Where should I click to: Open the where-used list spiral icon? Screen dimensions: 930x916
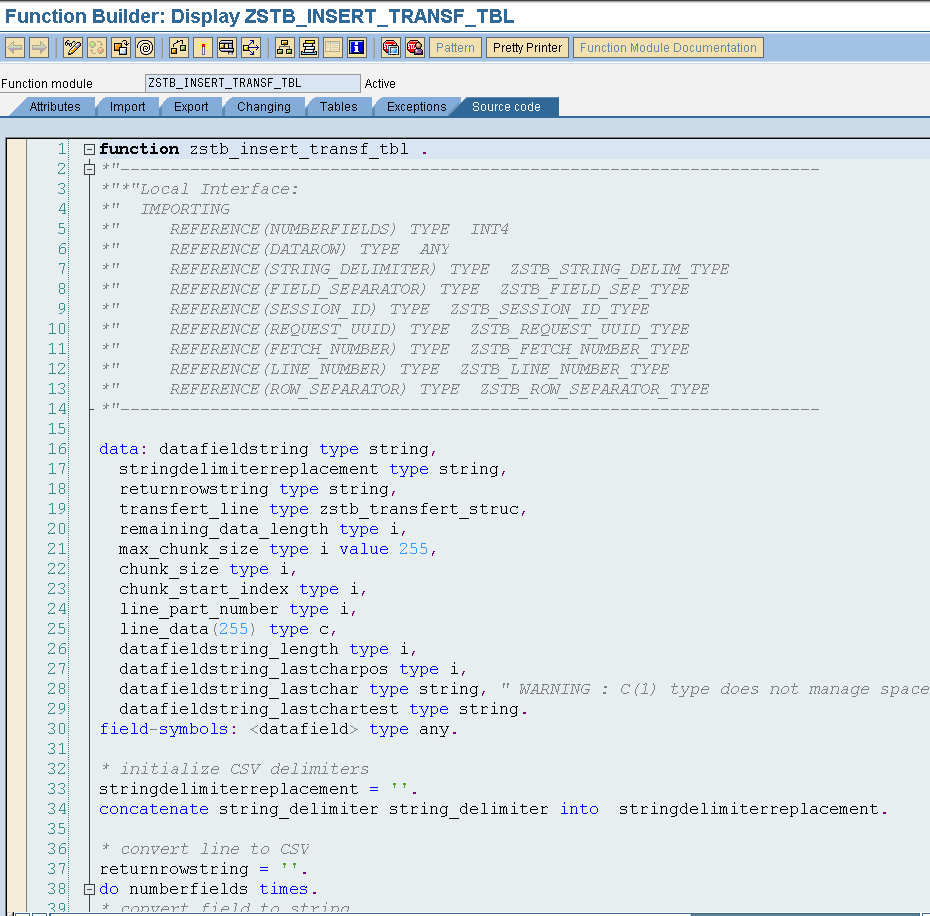[143, 46]
